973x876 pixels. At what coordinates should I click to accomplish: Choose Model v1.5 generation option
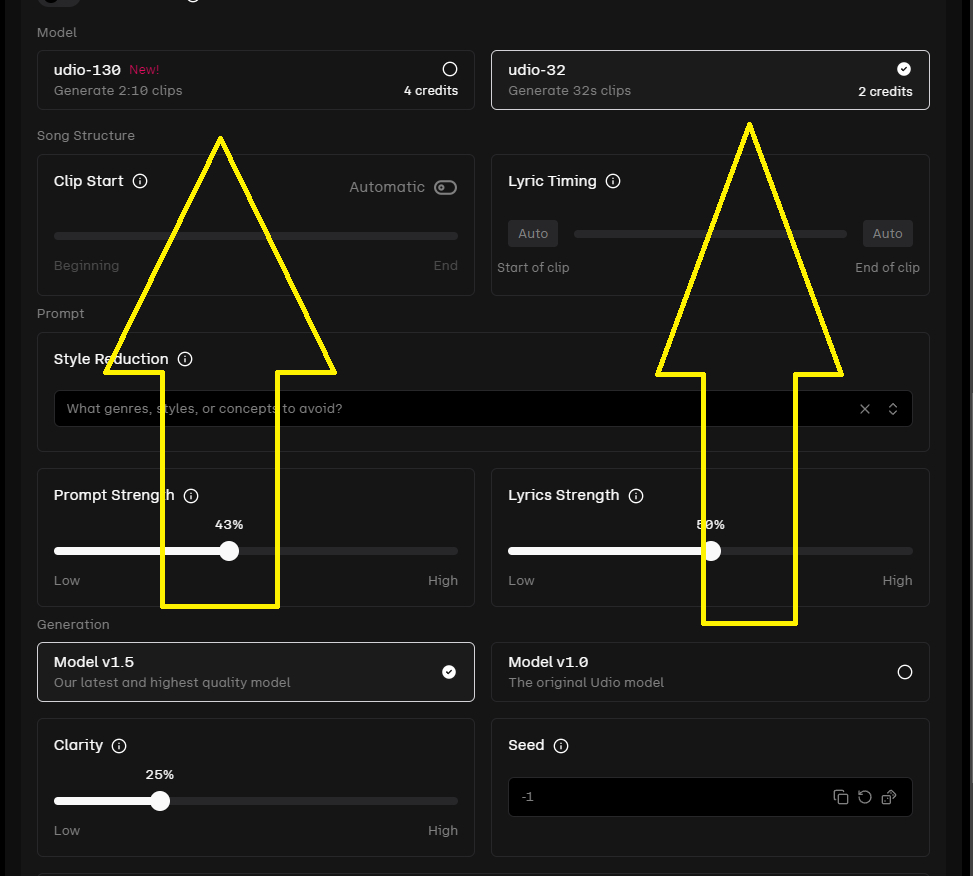(256, 672)
